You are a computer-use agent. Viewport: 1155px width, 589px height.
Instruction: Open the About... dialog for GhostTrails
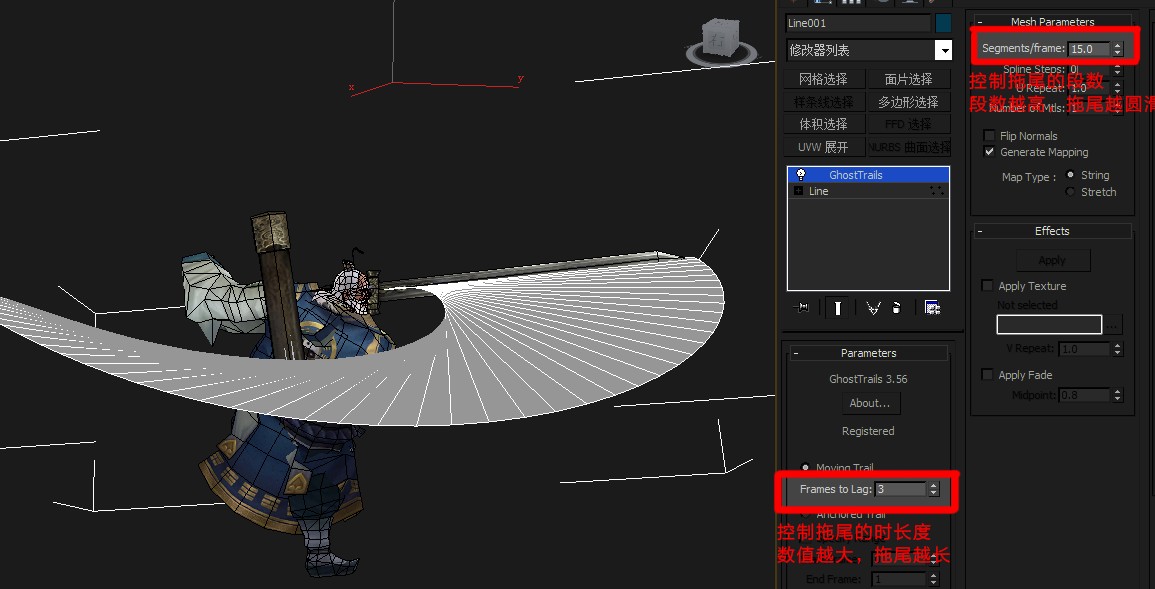869,402
